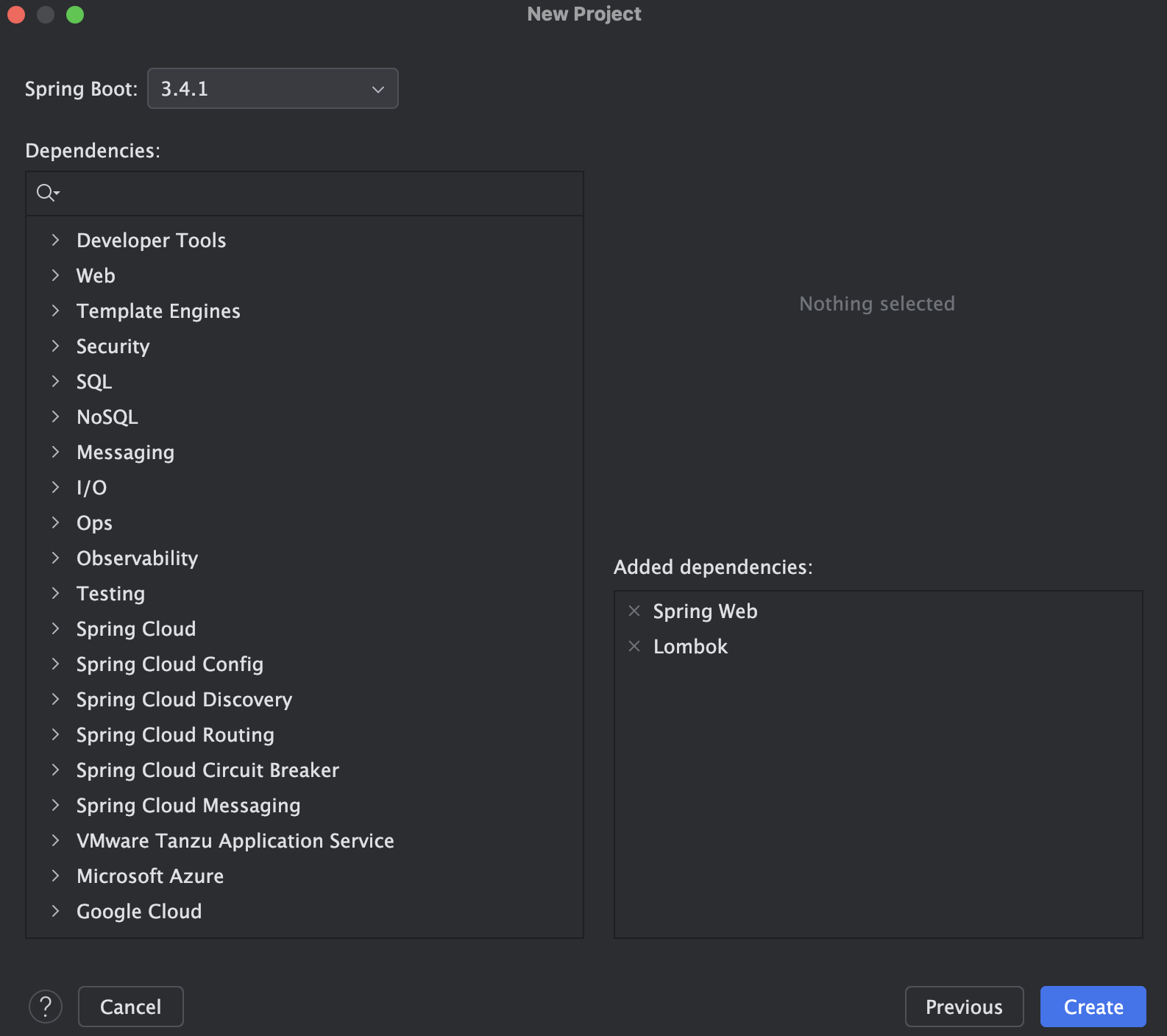Go back with the Previous button
The height and width of the screenshot is (1036, 1167).
[x=964, y=1007]
